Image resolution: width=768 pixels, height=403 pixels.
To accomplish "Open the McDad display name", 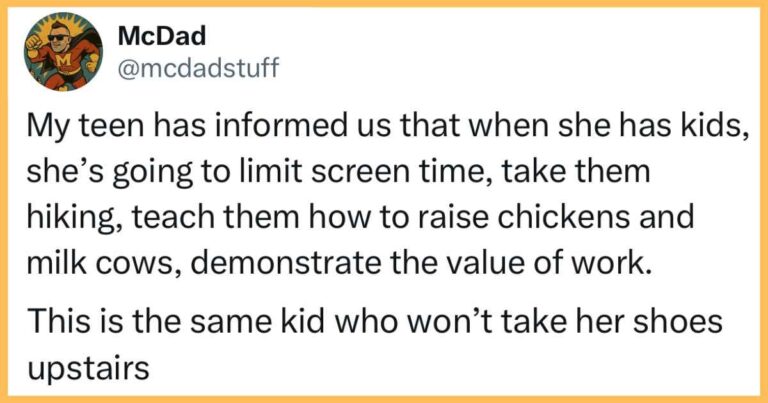I will 148,37.
